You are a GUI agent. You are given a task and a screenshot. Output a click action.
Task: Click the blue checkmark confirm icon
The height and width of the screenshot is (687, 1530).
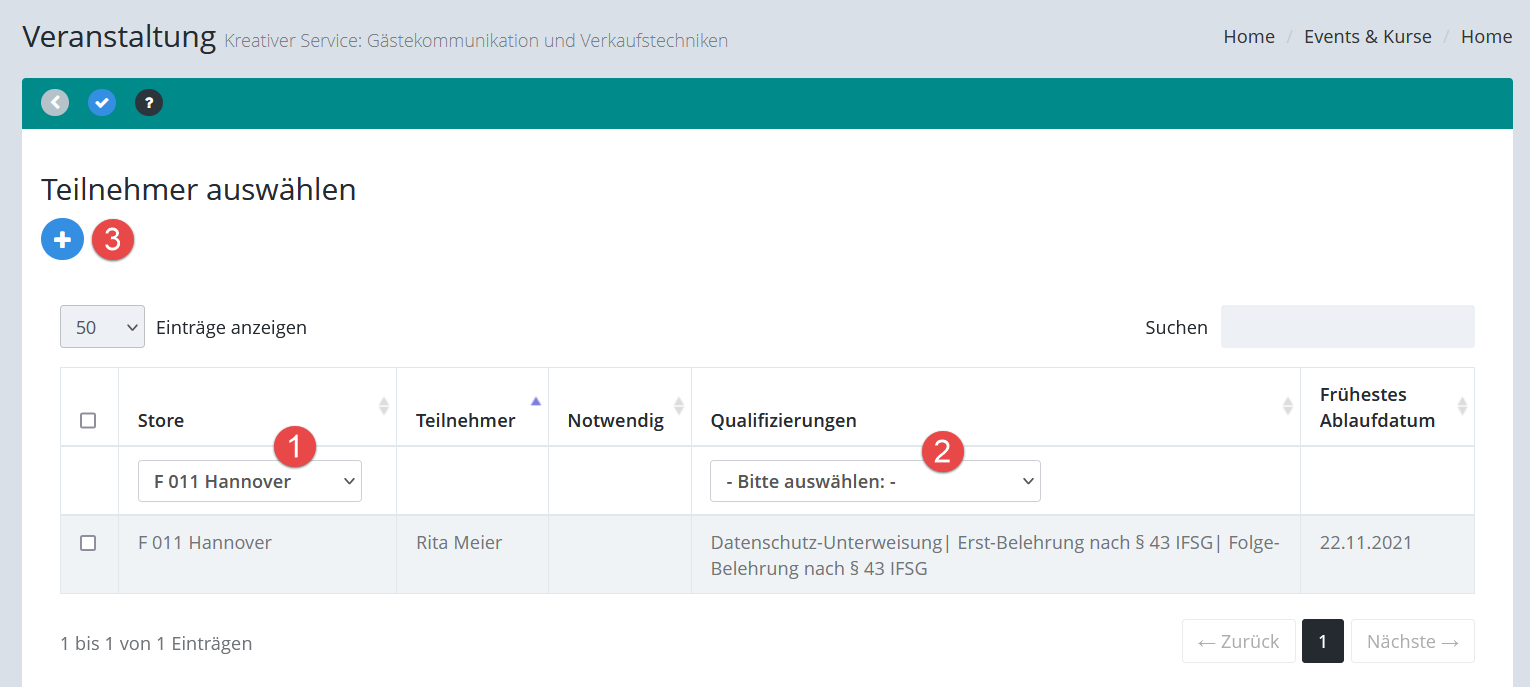102,102
